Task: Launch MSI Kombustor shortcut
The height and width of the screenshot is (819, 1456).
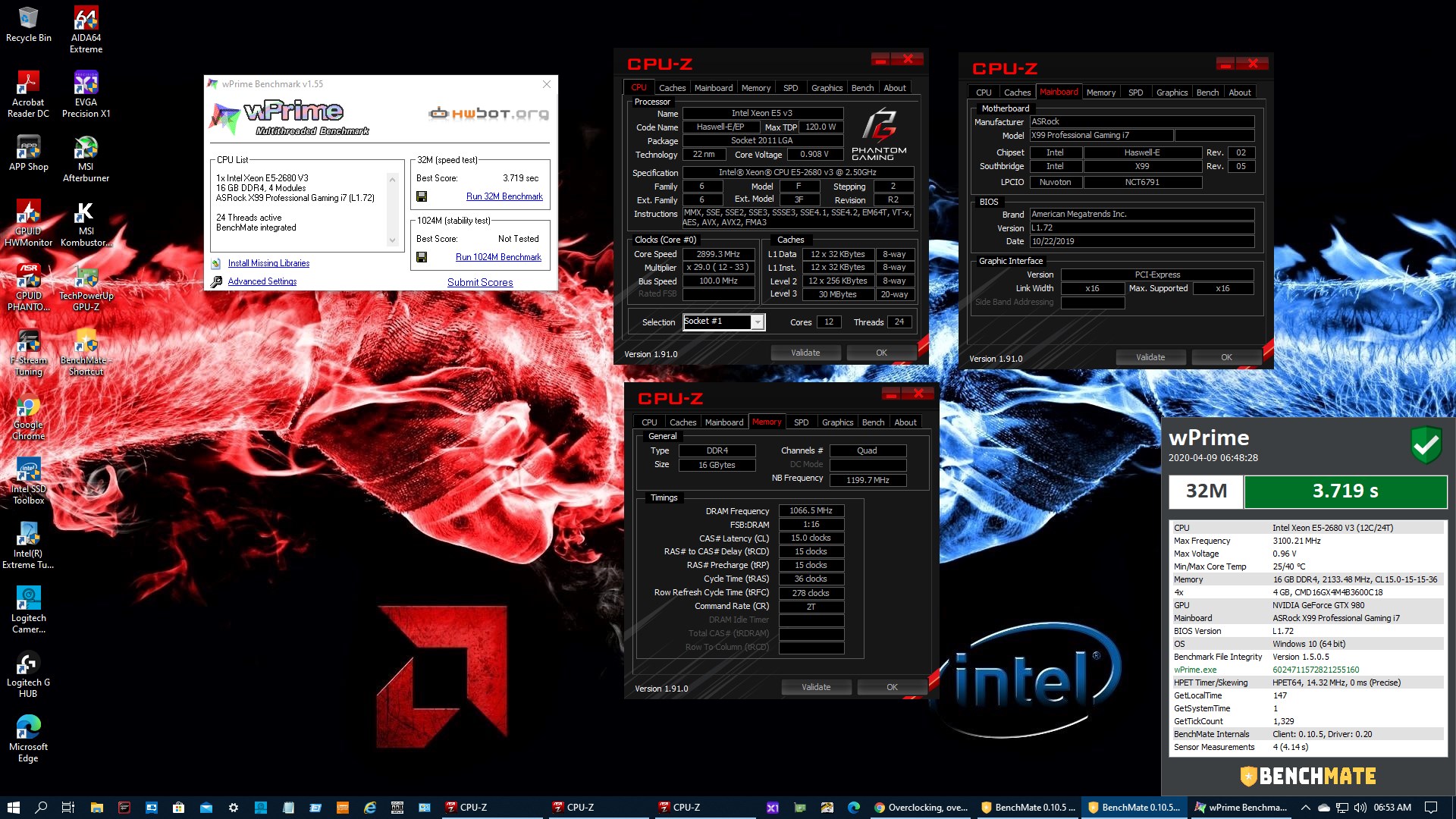Action: pyautogui.click(x=86, y=223)
